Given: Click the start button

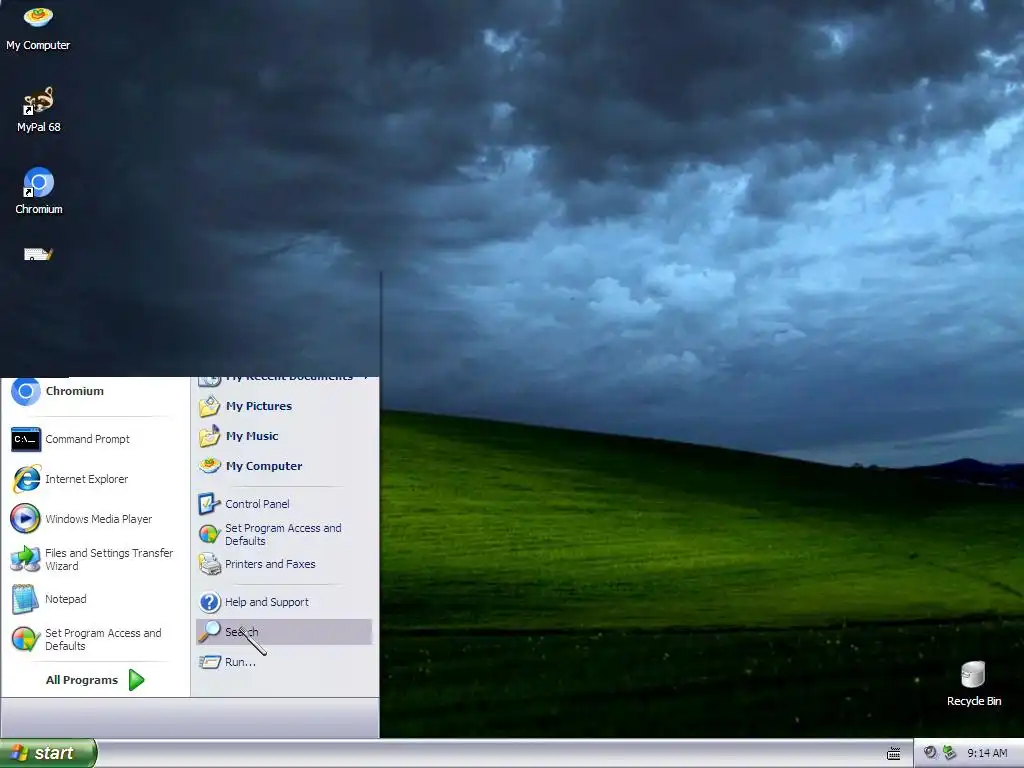Looking at the screenshot, I should [48, 753].
